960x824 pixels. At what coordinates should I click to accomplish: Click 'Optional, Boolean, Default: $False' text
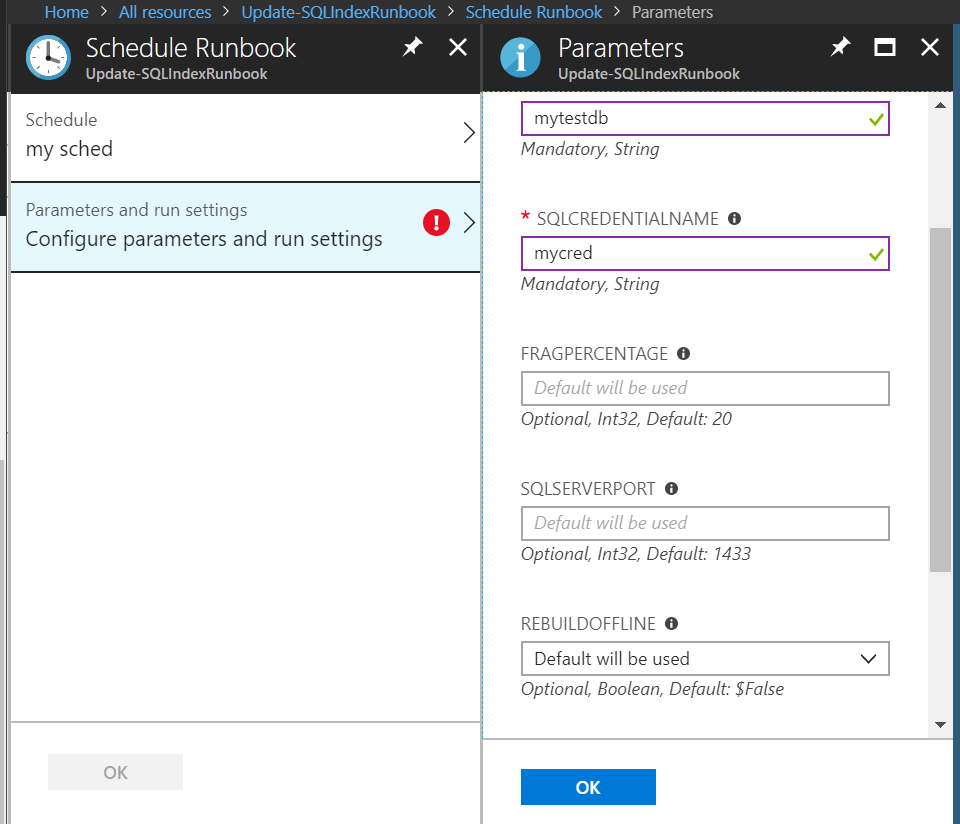(652, 689)
